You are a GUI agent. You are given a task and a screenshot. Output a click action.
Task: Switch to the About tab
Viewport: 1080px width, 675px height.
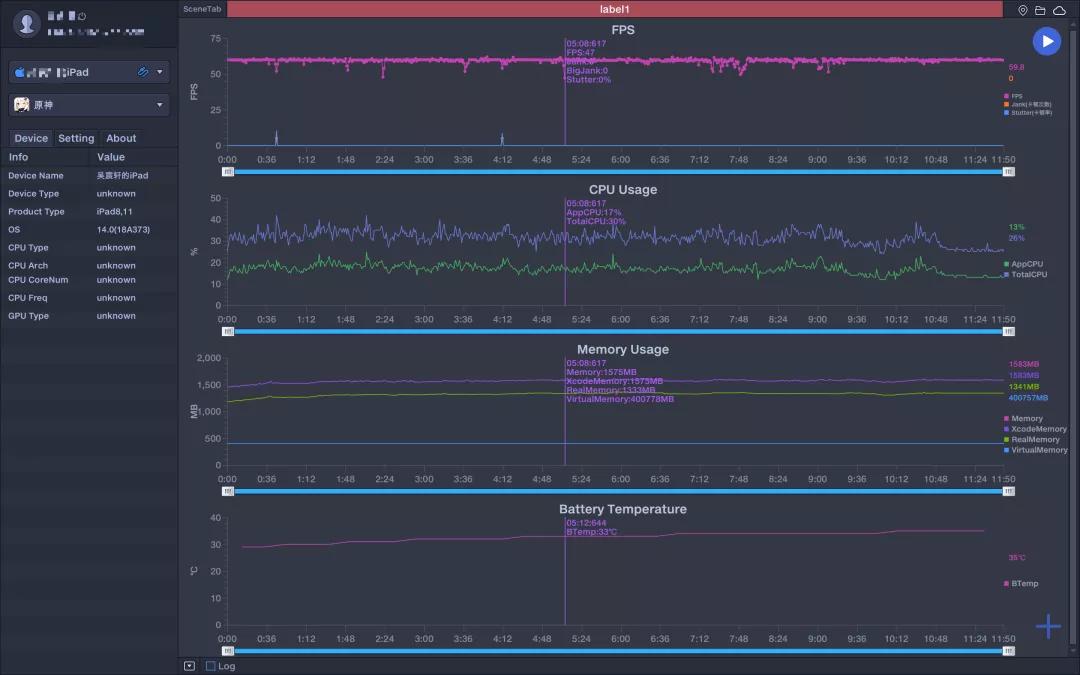(121, 138)
